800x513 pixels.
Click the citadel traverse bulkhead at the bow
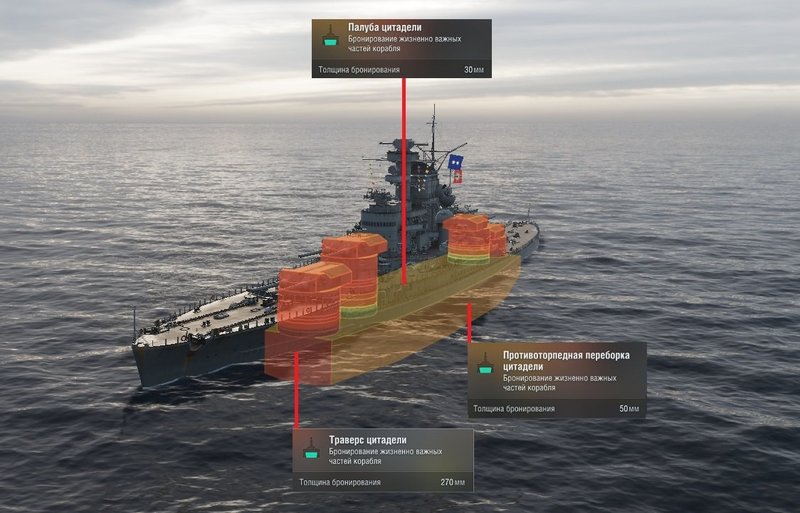tap(297, 357)
